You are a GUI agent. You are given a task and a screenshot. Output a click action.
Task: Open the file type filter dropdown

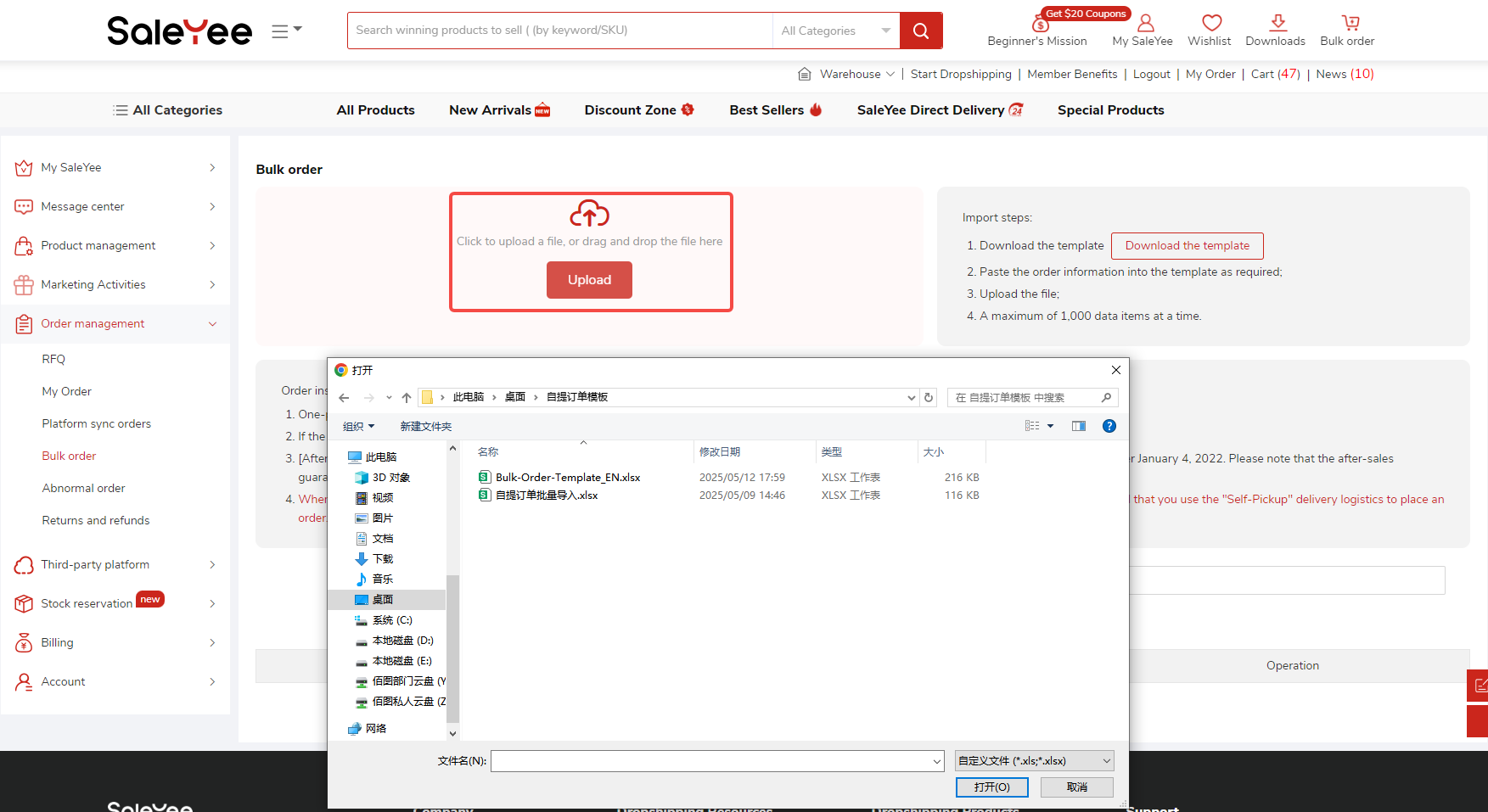pos(1035,760)
